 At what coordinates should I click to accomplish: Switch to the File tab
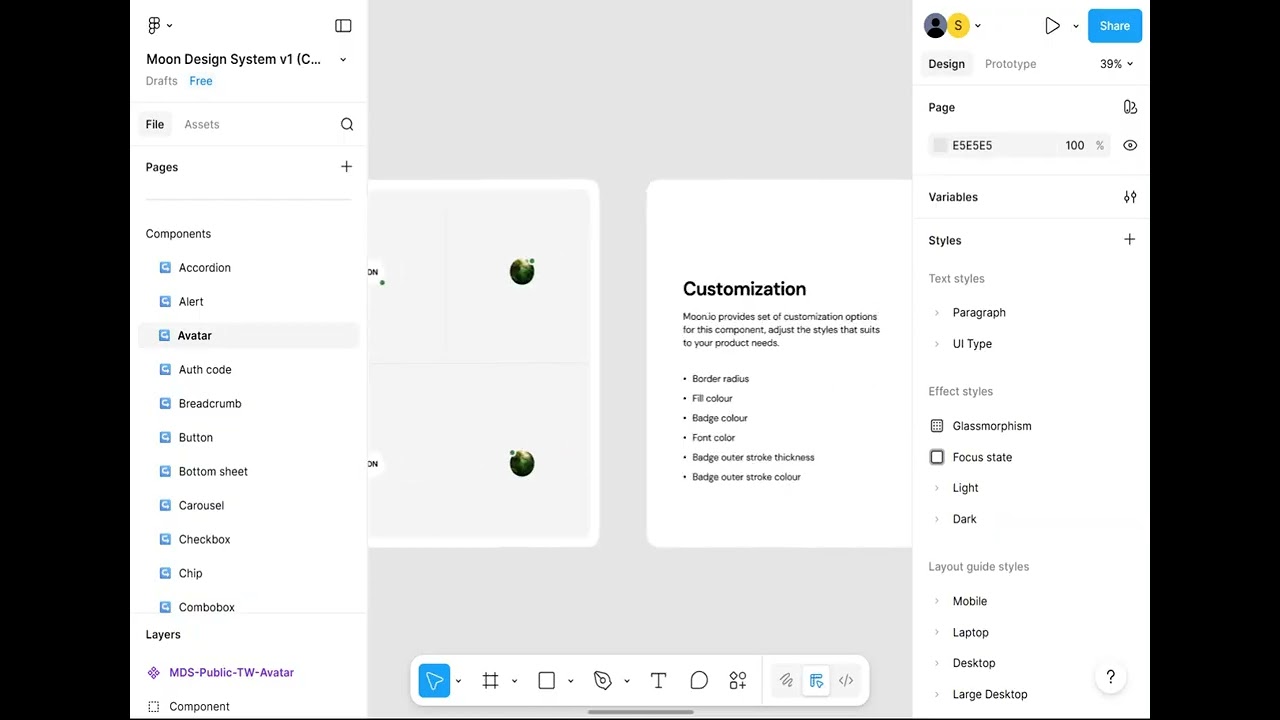tap(154, 124)
